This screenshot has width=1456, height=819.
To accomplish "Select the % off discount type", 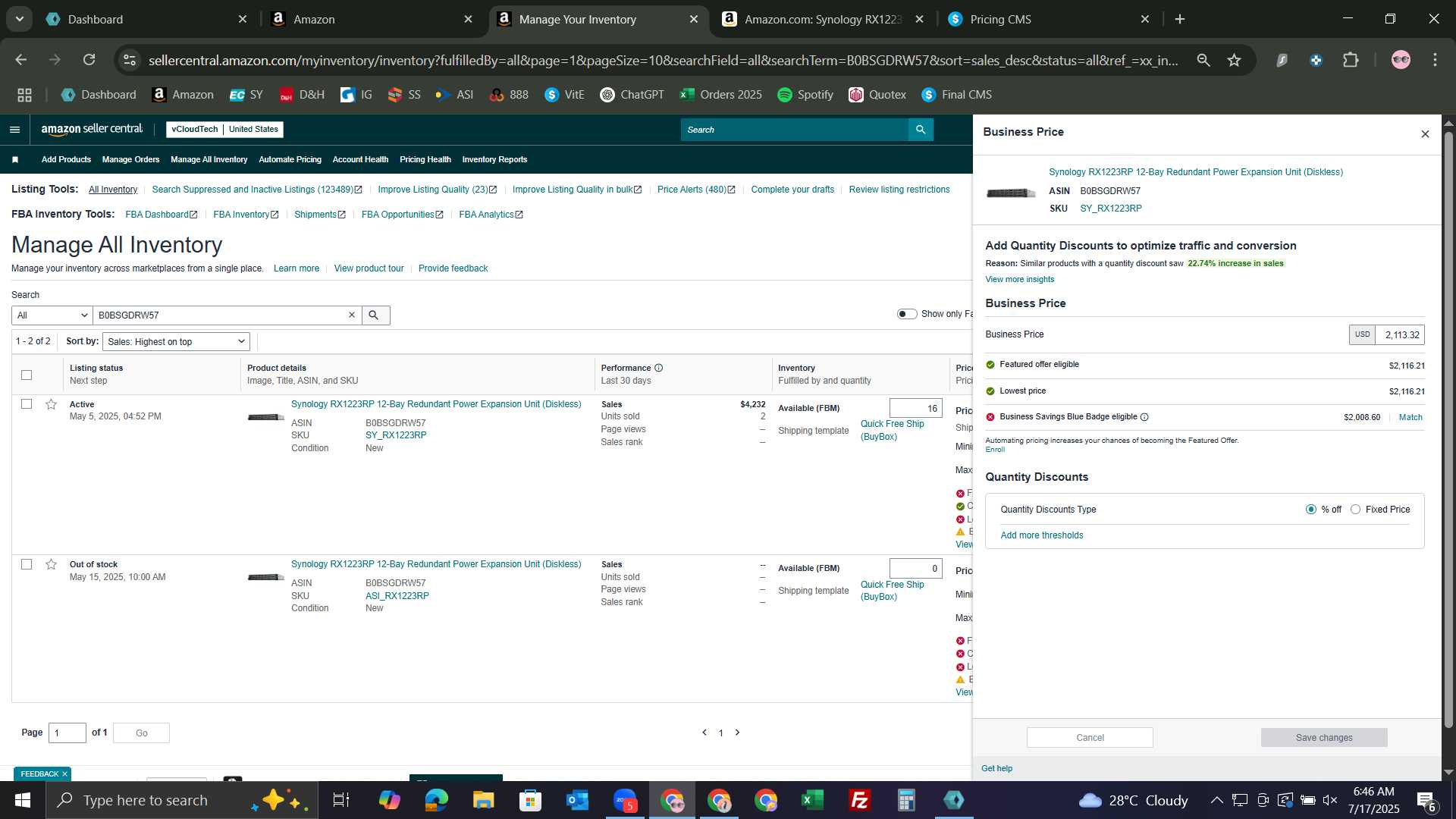I will (x=1310, y=510).
